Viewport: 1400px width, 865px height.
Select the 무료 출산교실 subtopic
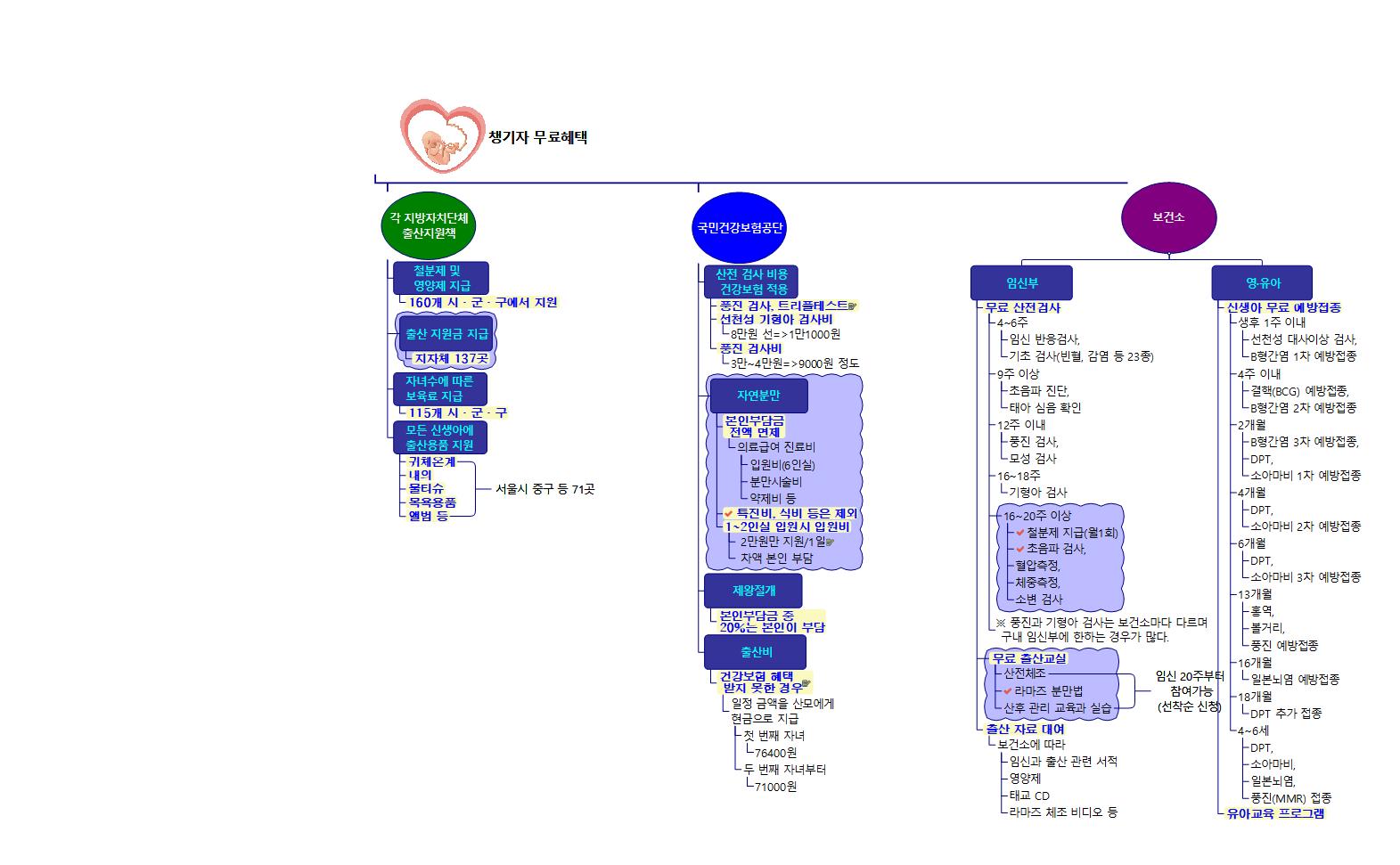(1028, 658)
